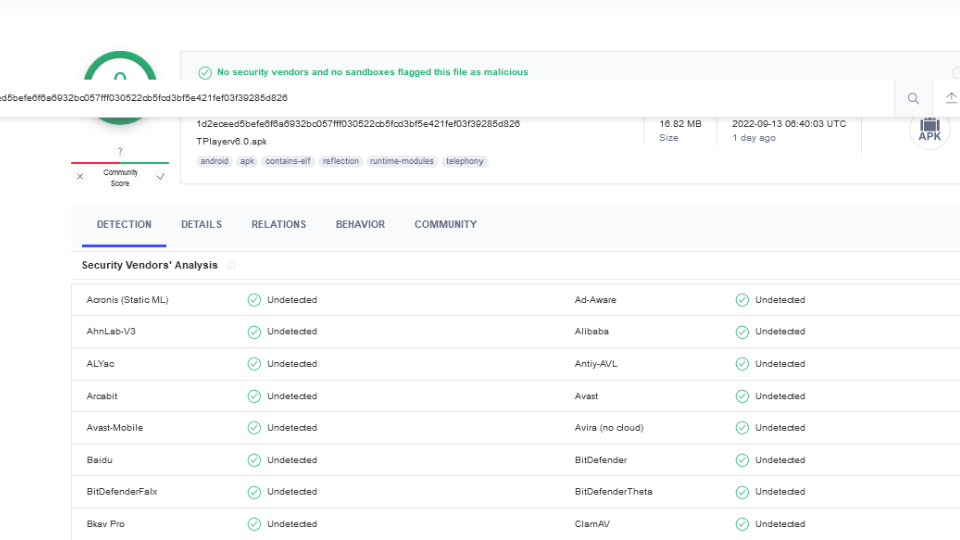This screenshot has height=540, width=960.
Task: Click the upload file icon
Action: coord(951,97)
